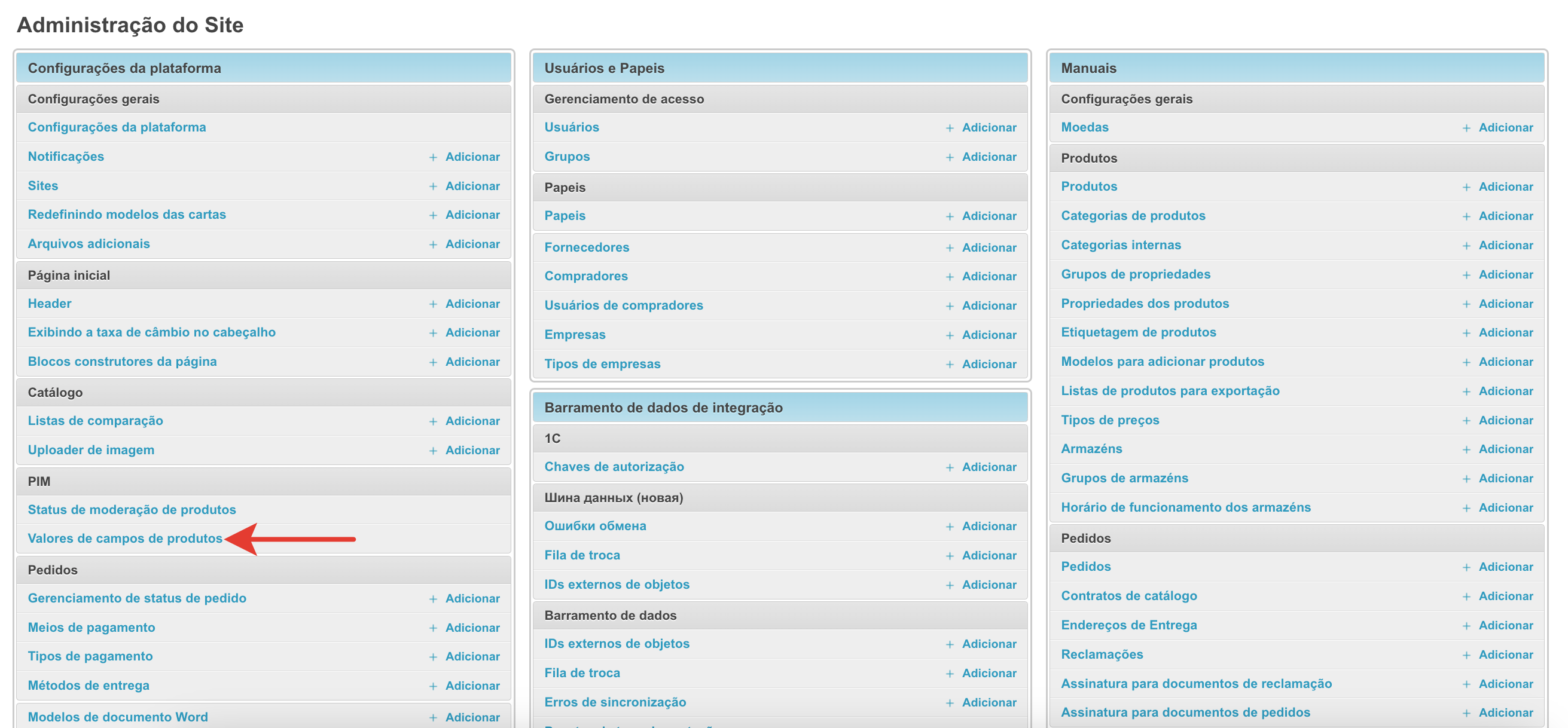Open the Fornecedores link

[x=587, y=247]
